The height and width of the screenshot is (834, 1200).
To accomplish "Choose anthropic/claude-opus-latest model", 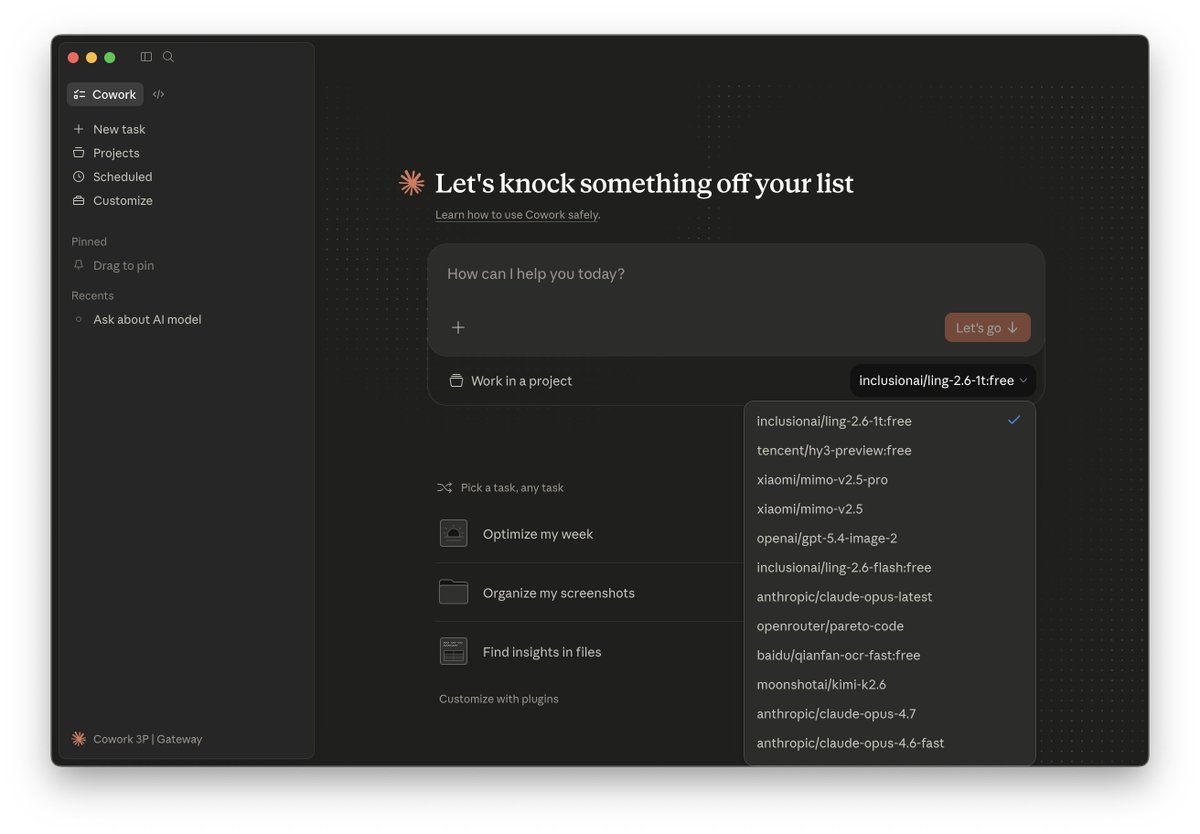I will pos(889,597).
